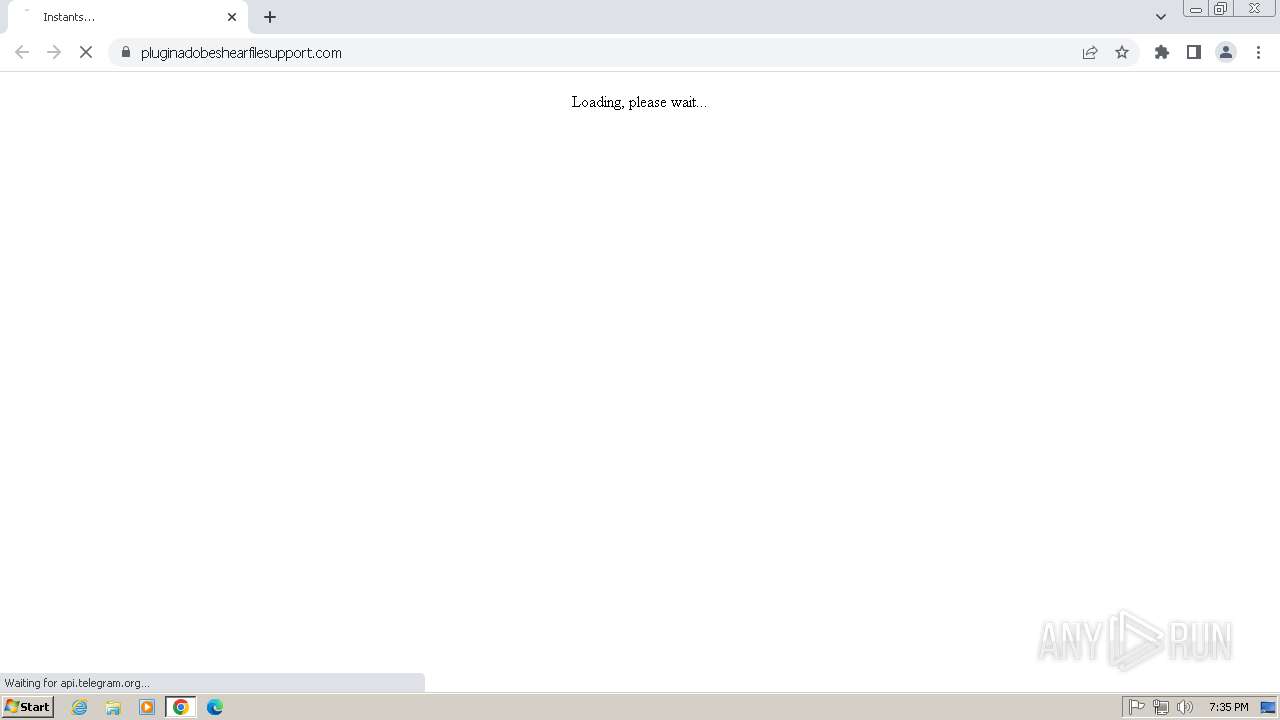1280x720 pixels.
Task: Restore down the Chrome window
Action: coord(1221,9)
